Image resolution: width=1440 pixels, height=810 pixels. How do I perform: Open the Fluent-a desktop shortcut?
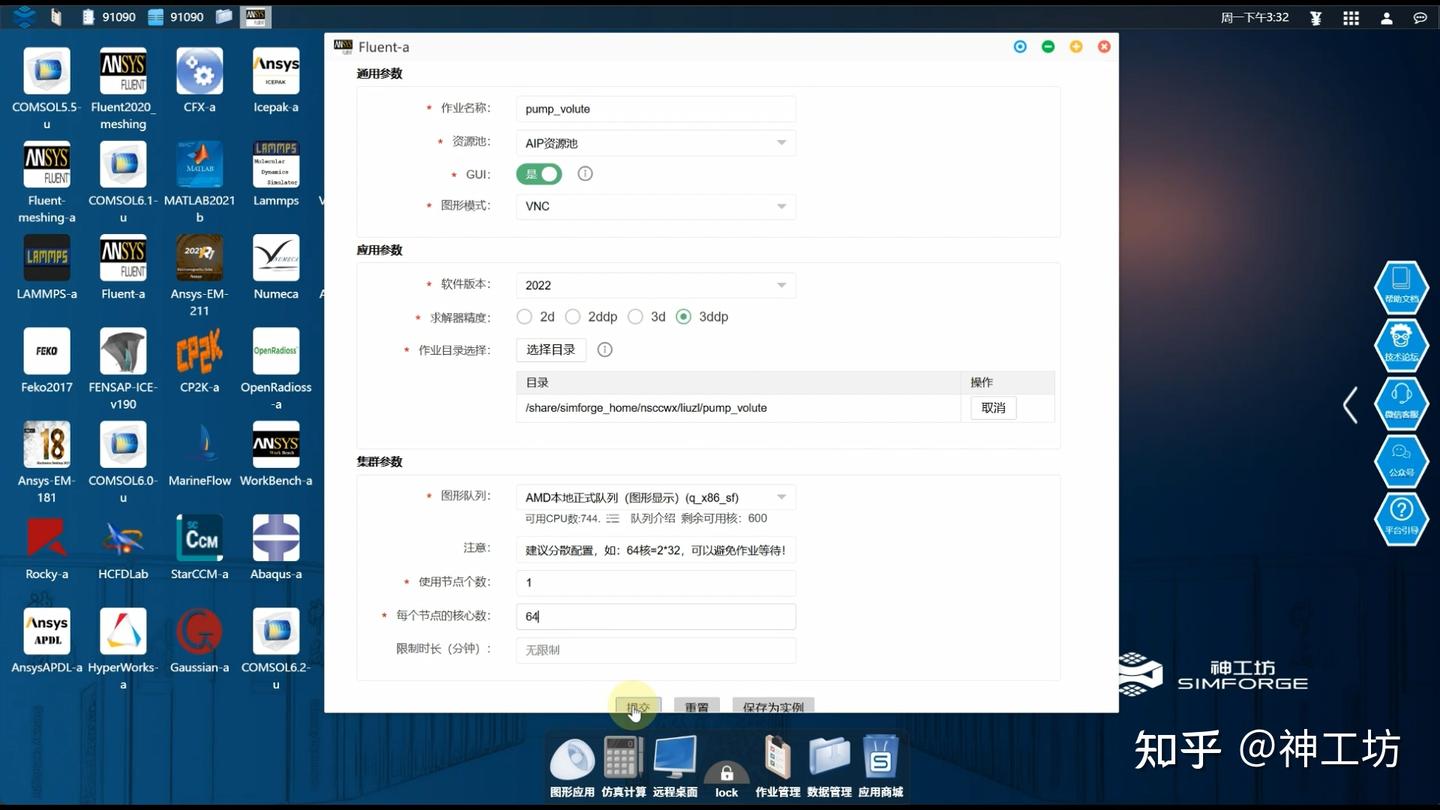123,258
